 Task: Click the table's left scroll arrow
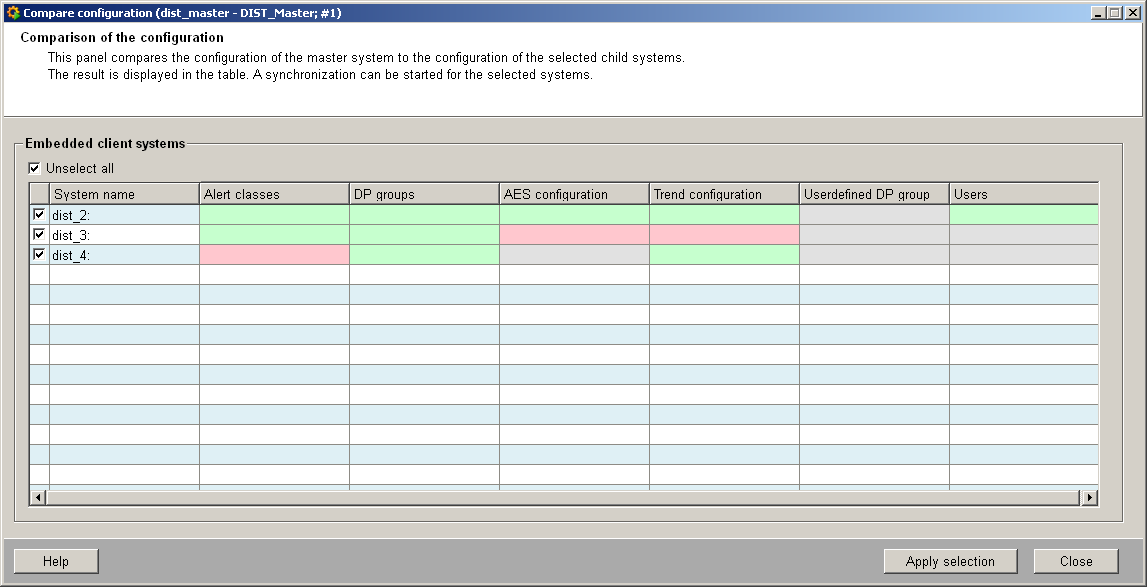pos(39,497)
